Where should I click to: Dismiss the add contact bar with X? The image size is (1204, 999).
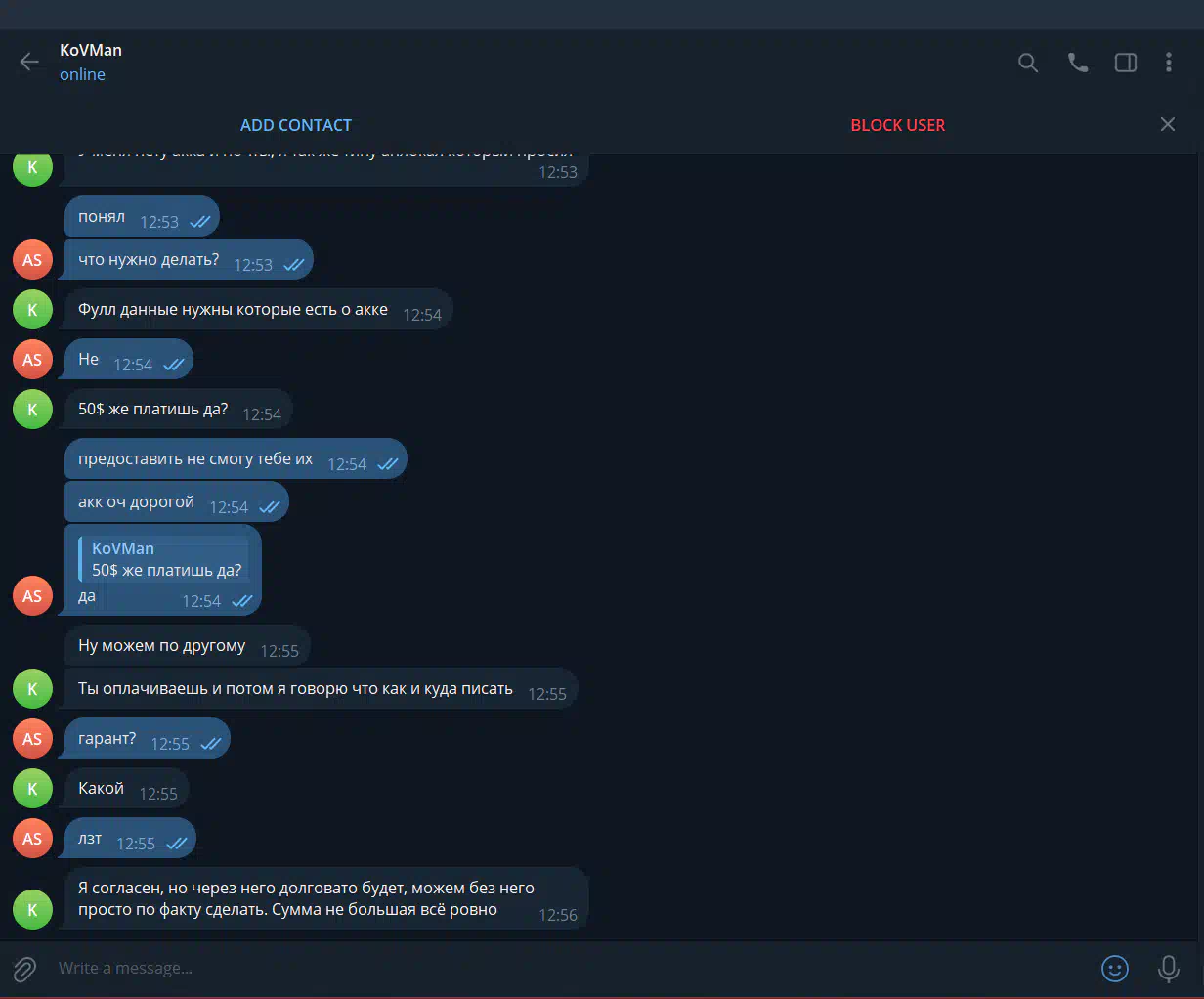pos(1167,124)
